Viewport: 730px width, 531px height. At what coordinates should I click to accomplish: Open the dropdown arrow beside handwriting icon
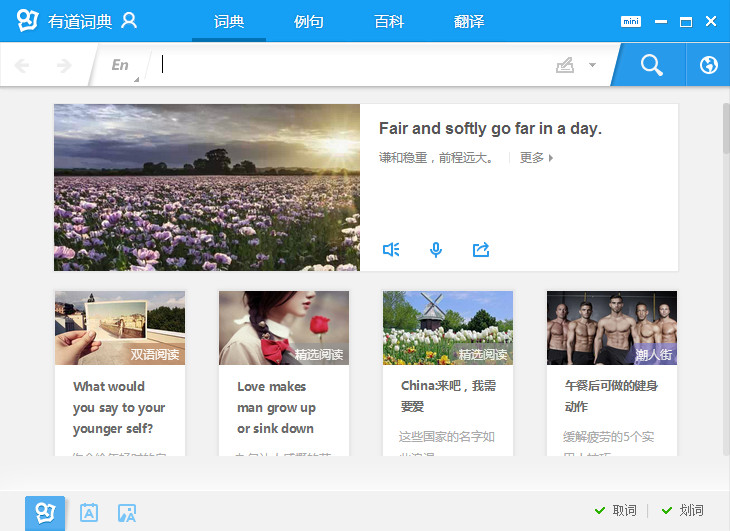point(592,66)
